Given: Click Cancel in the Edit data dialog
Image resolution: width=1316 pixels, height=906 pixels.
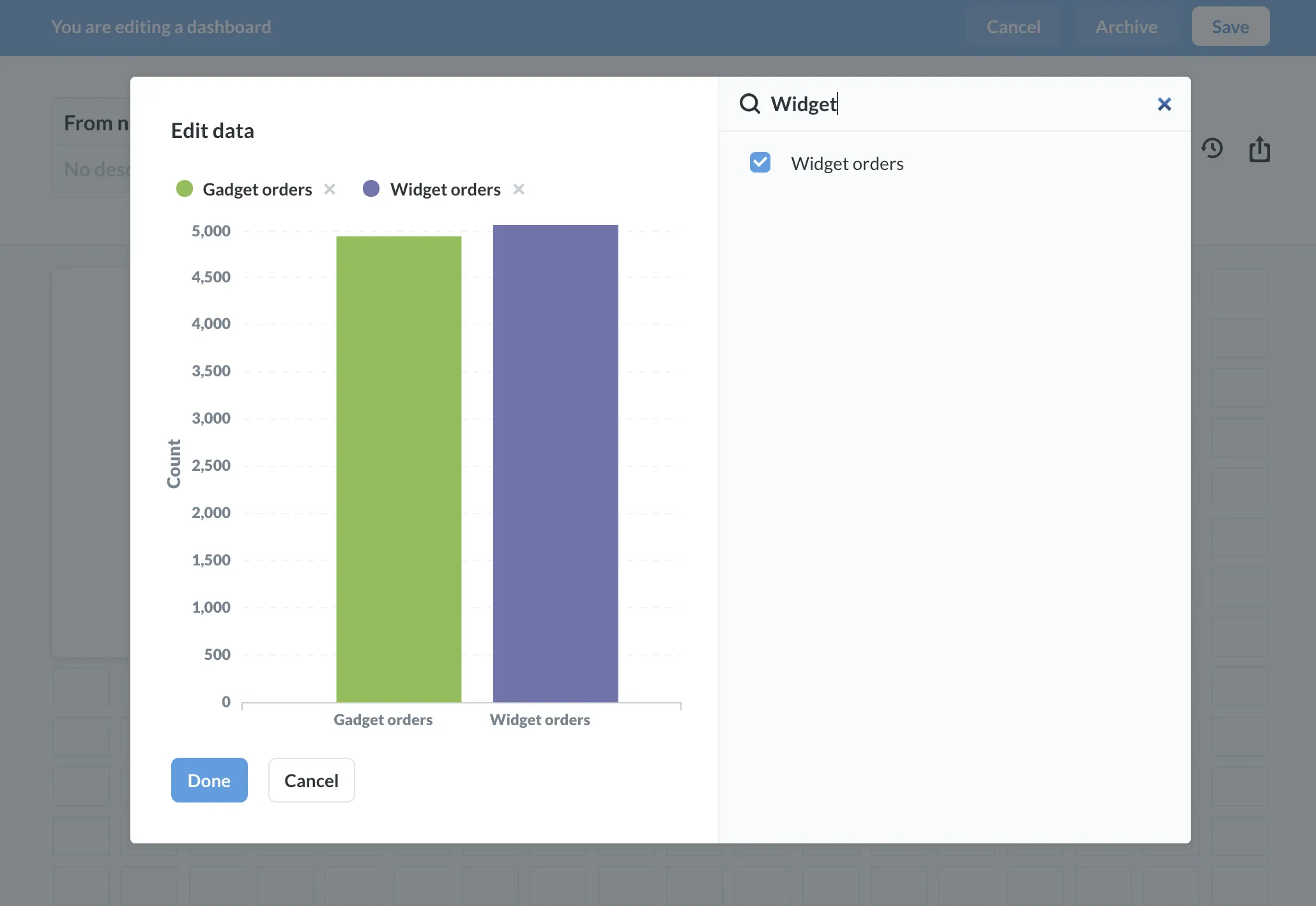Looking at the screenshot, I should pyautogui.click(x=312, y=780).
